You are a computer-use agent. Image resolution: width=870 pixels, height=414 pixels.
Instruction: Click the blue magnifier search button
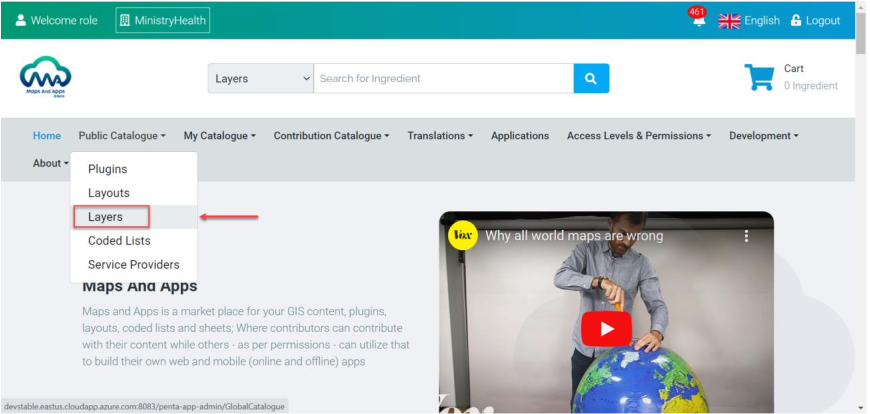[x=591, y=78]
